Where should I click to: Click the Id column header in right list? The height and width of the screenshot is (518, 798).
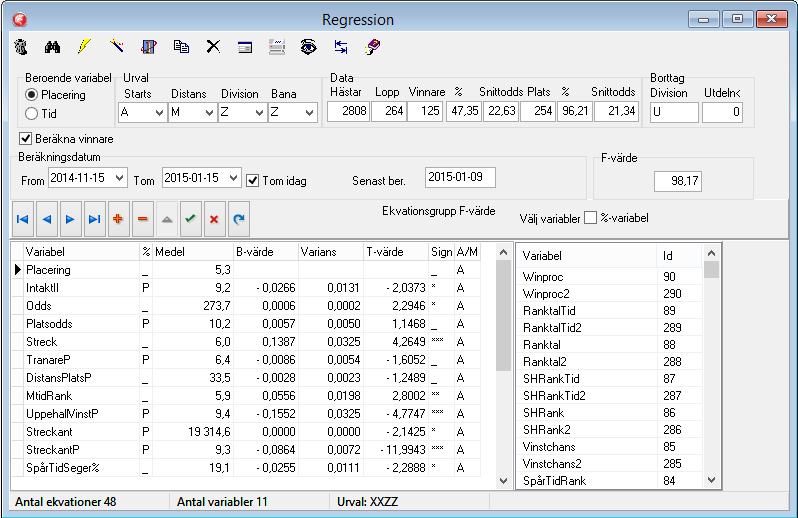coord(679,256)
